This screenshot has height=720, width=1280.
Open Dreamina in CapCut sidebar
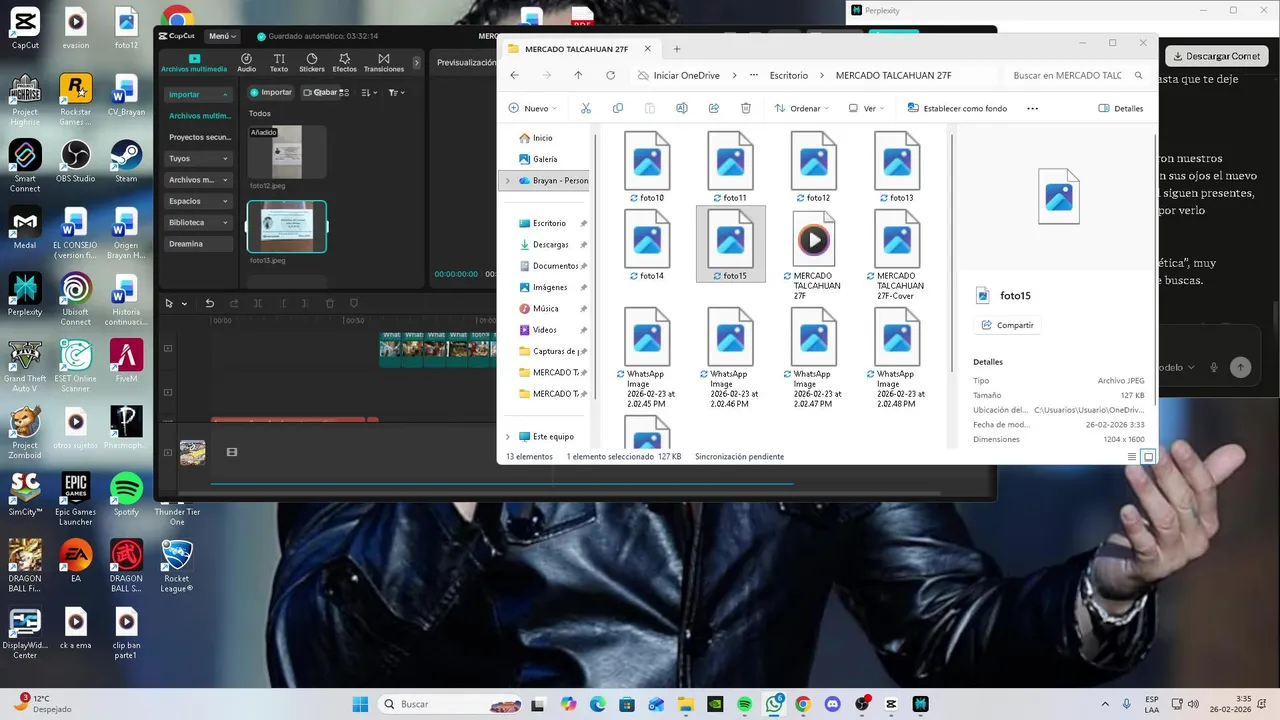[x=198, y=244]
